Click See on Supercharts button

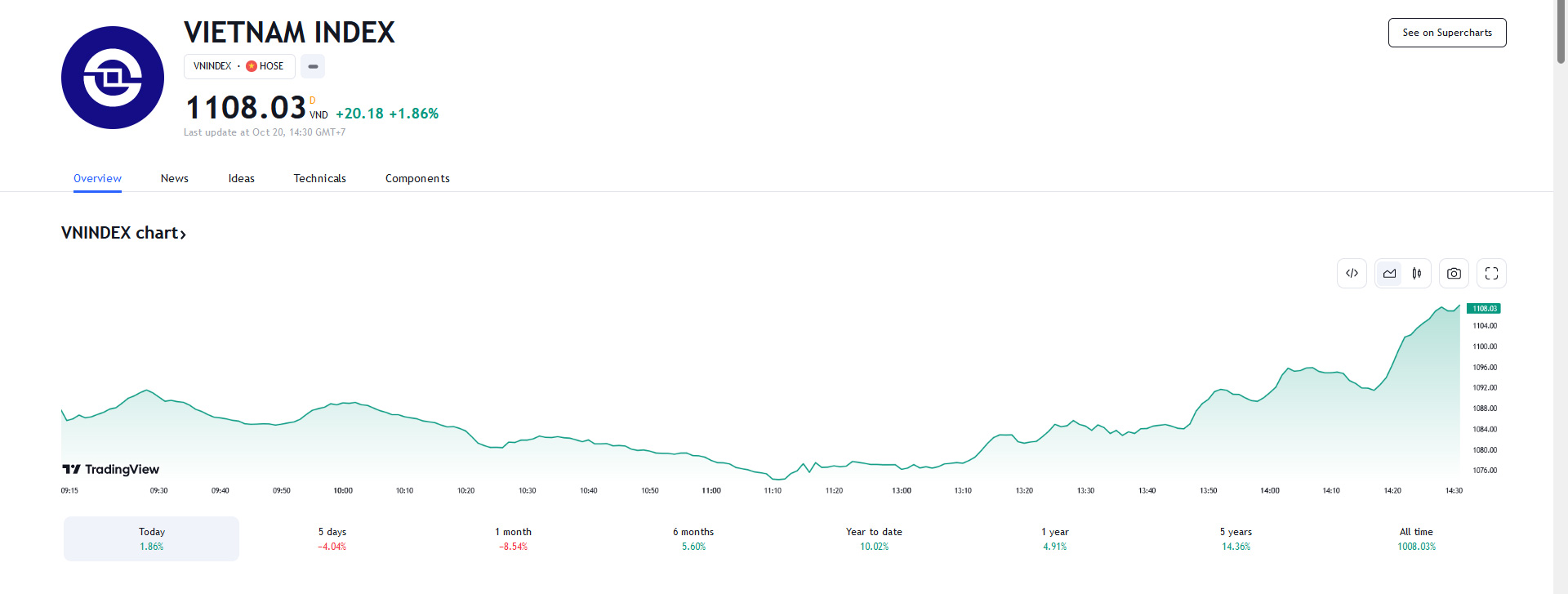point(1447,33)
